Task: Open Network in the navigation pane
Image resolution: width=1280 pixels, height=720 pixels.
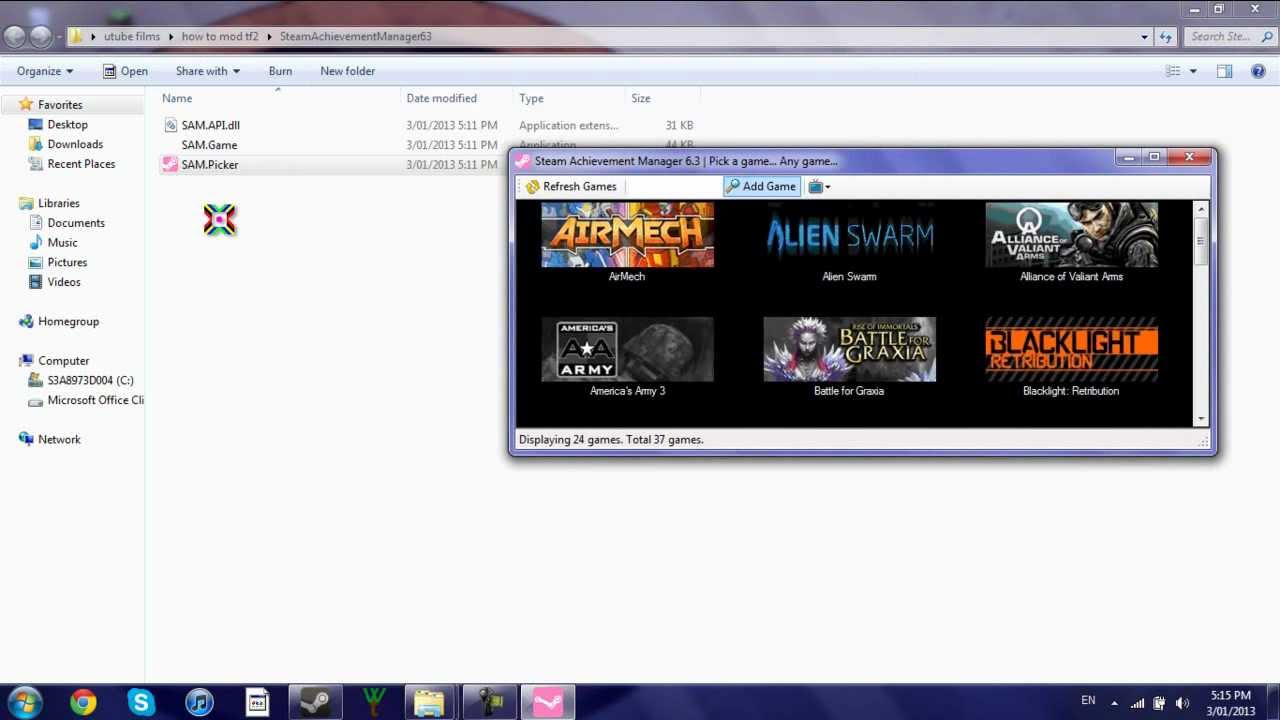Action: pos(59,439)
